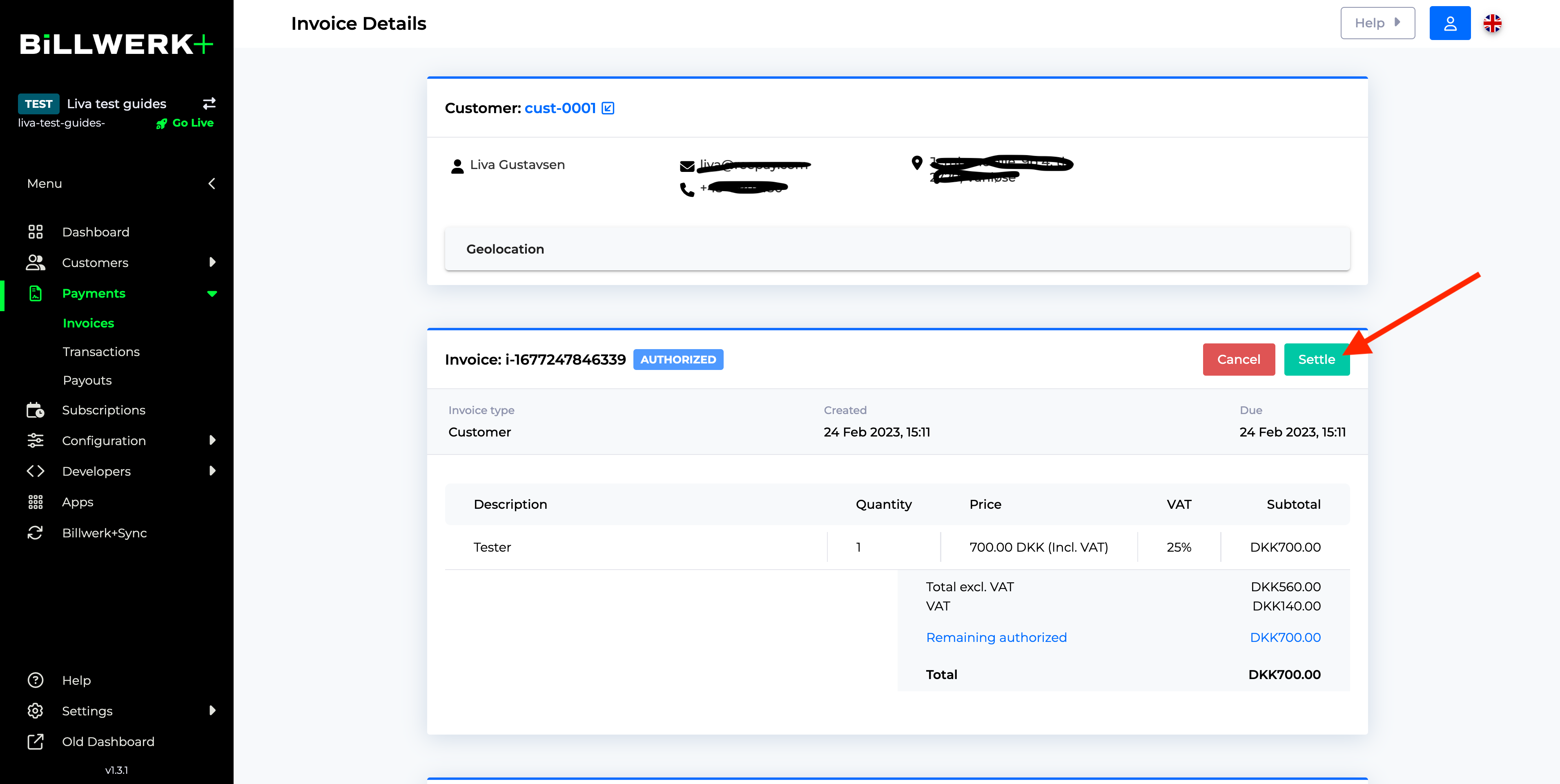Click the Subscriptions calendar icon
Image resolution: width=1560 pixels, height=784 pixels.
(35, 410)
